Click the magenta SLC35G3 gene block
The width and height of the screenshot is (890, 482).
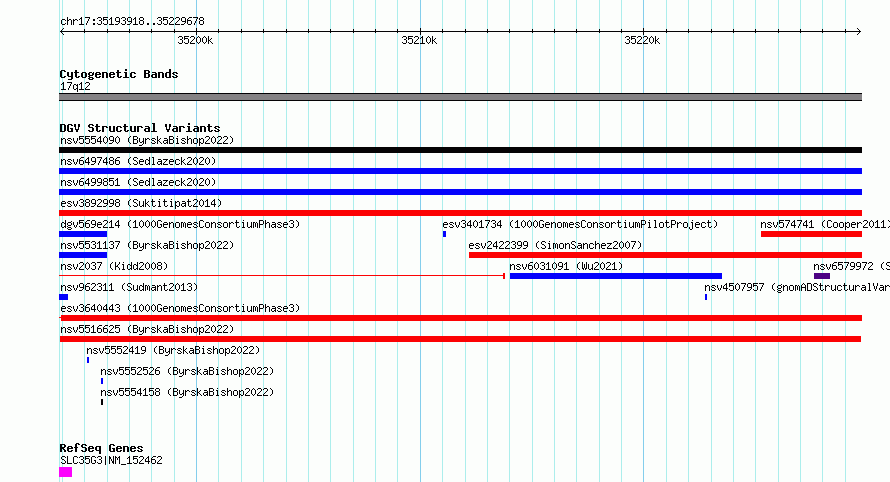(x=66, y=472)
